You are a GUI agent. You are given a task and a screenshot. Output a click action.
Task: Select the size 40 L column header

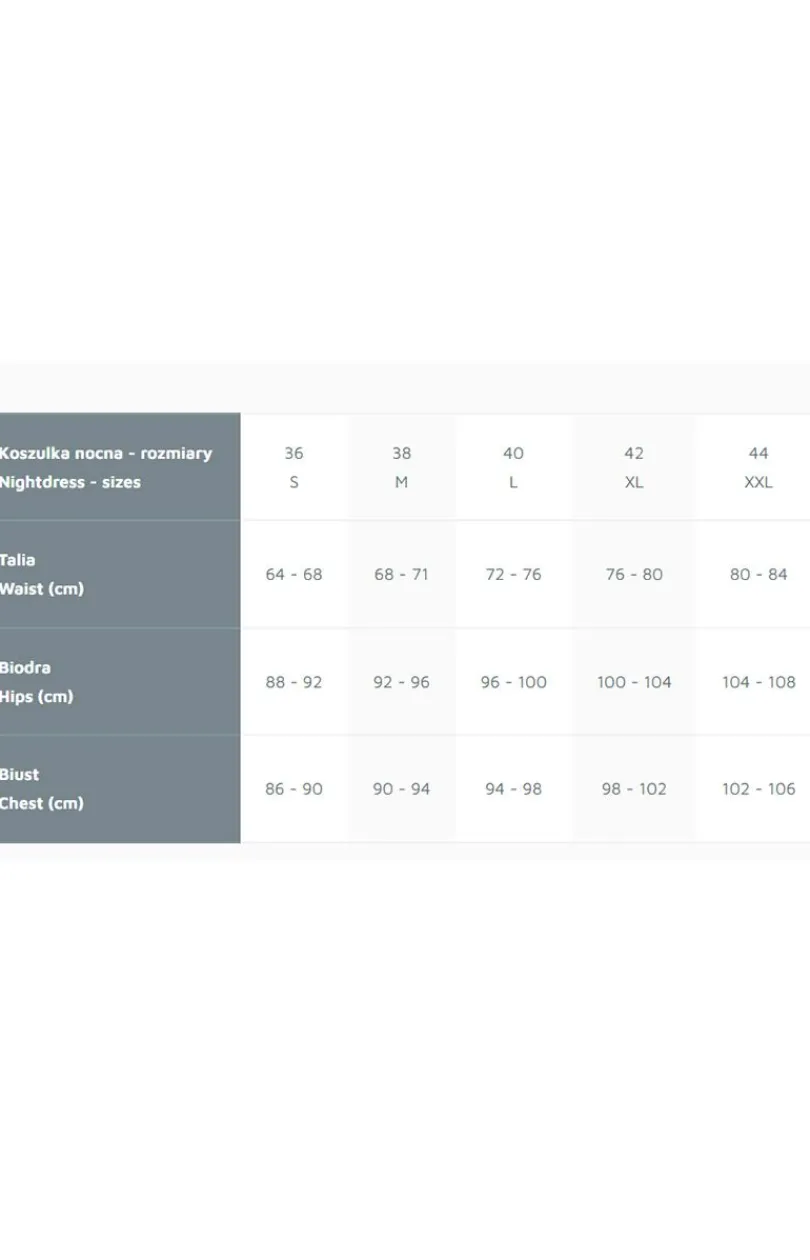point(513,467)
